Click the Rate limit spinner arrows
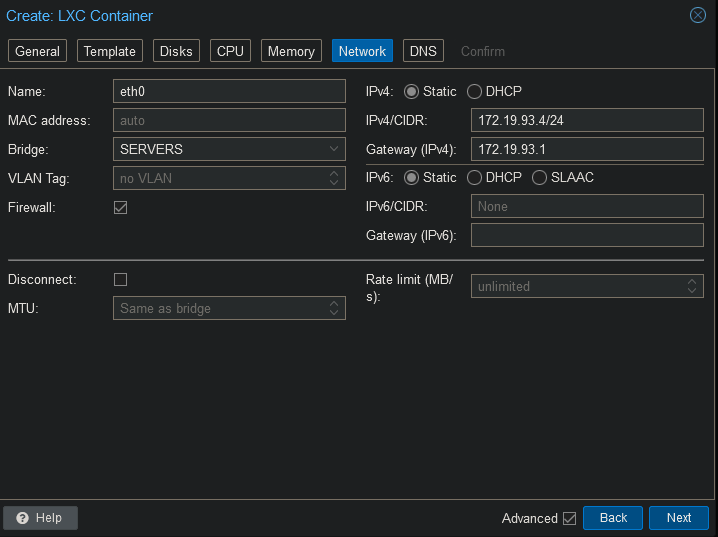Image resolution: width=718 pixels, height=537 pixels. pos(692,286)
